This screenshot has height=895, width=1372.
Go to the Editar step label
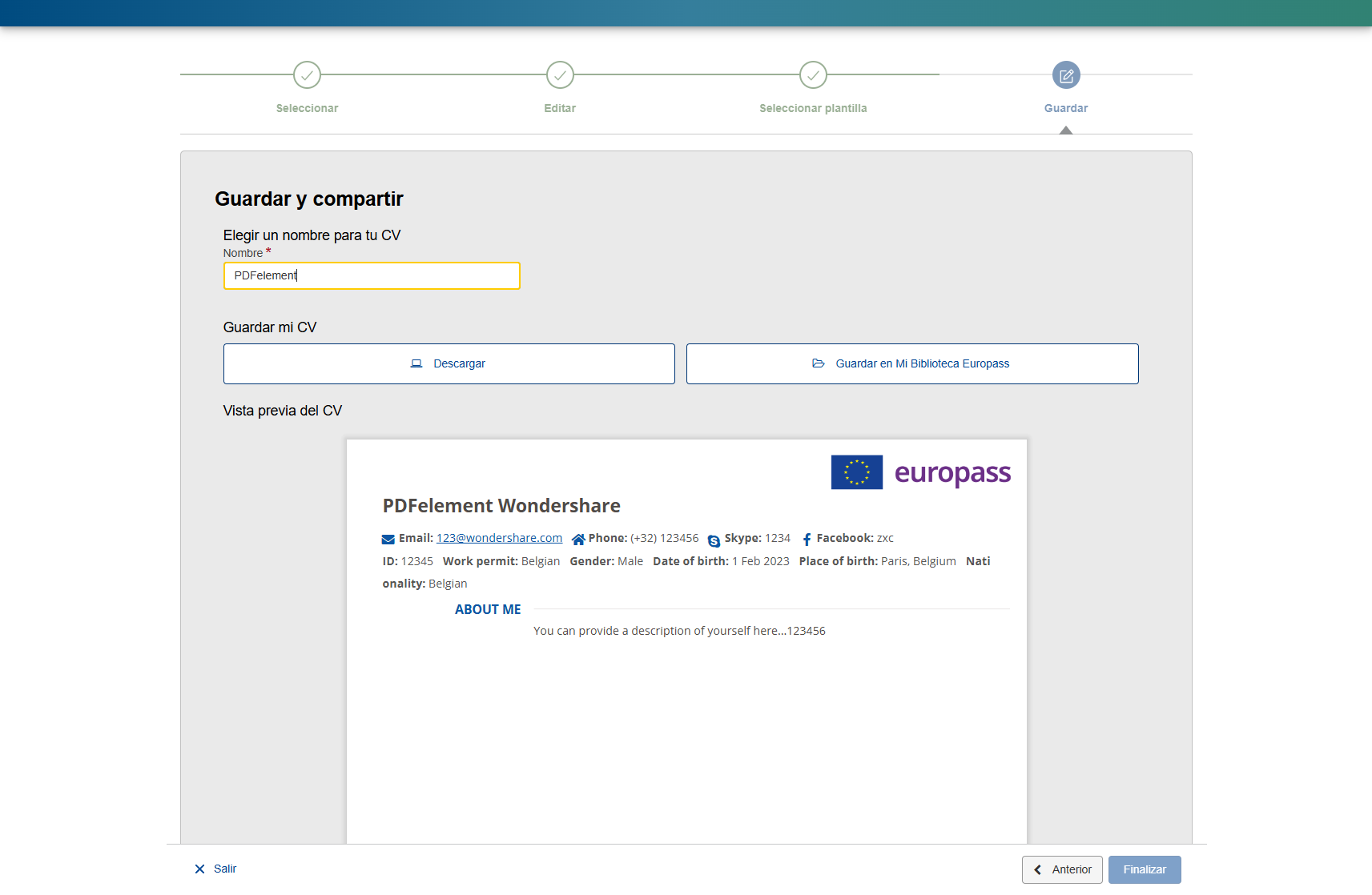tap(560, 108)
